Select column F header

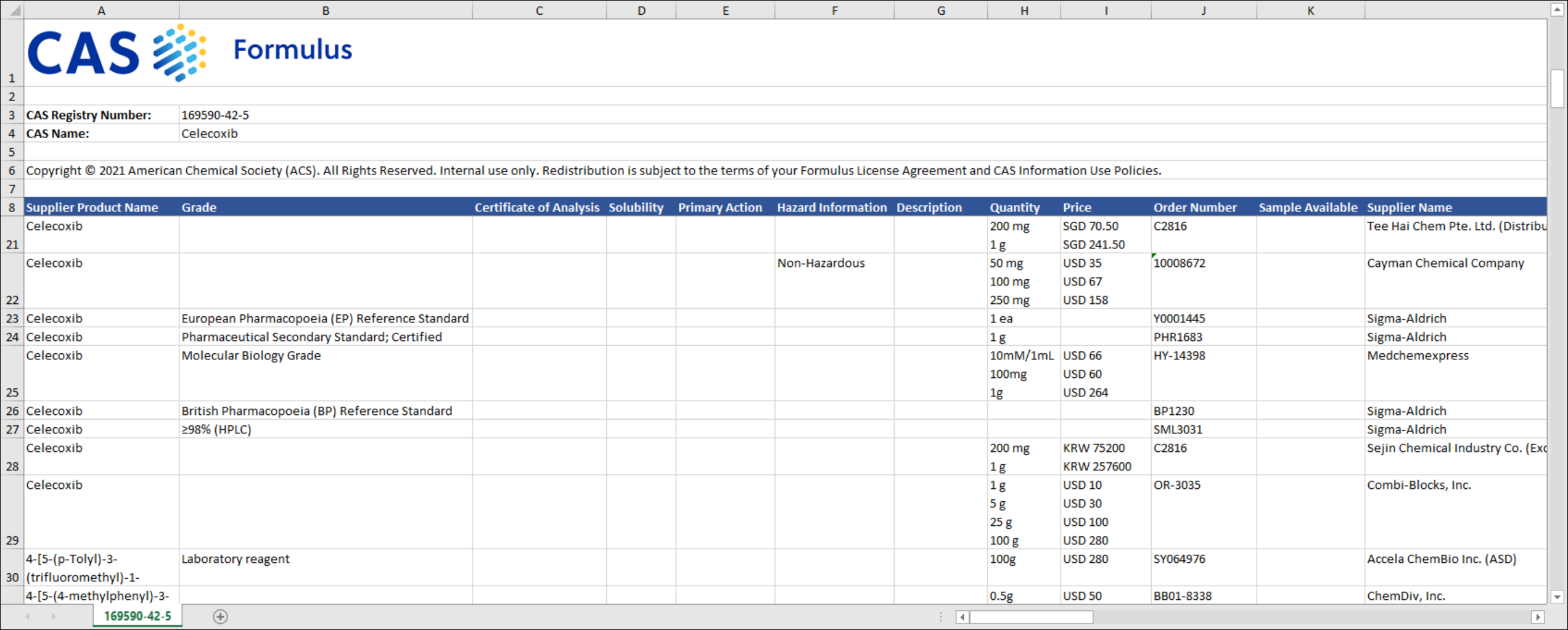[x=834, y=10]
